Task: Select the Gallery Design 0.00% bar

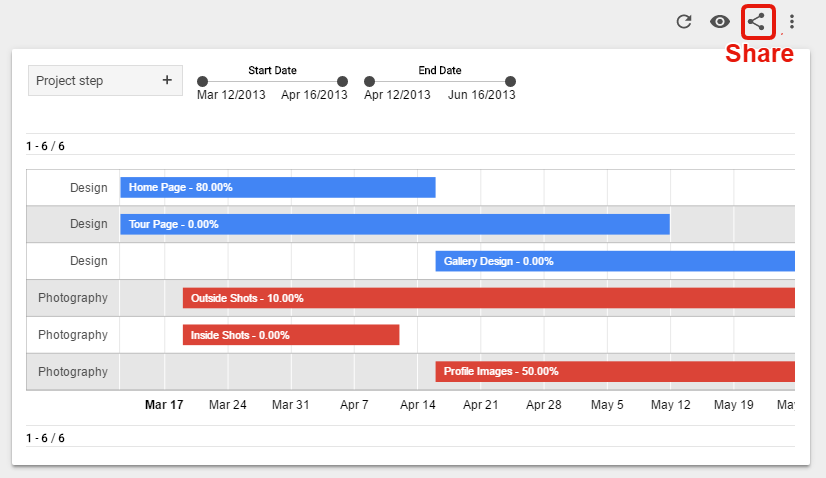Action: click(x=615, y=261)
